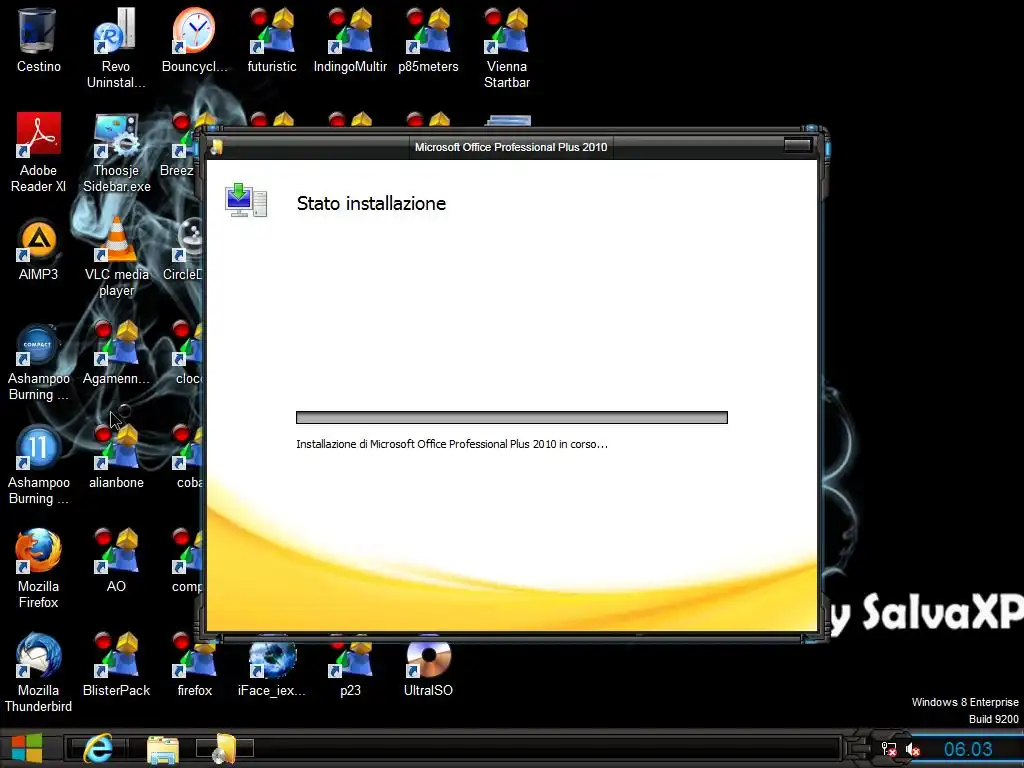Select the Breez desktop shortcut
The image size is (1024, 768).
(178, 145)
